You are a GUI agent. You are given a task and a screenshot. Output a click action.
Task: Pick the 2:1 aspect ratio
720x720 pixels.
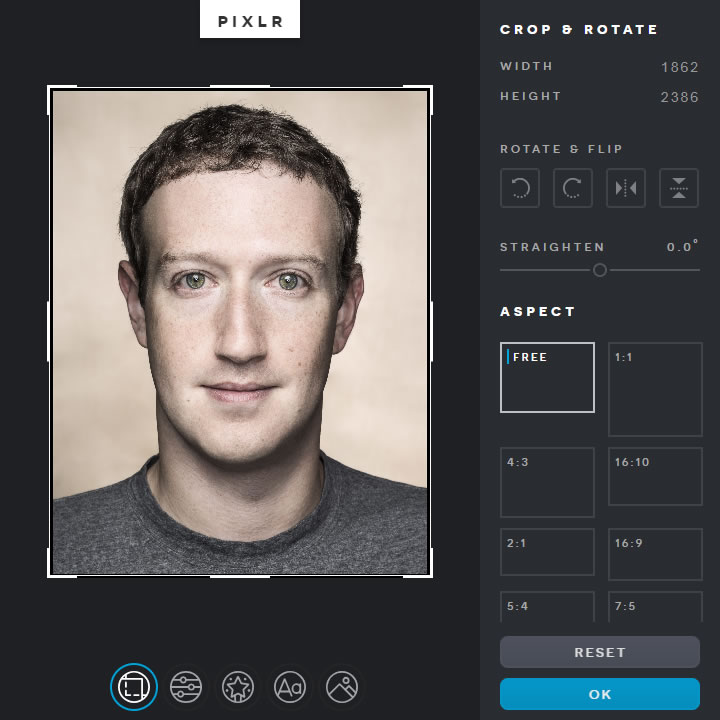coord(547,551)
